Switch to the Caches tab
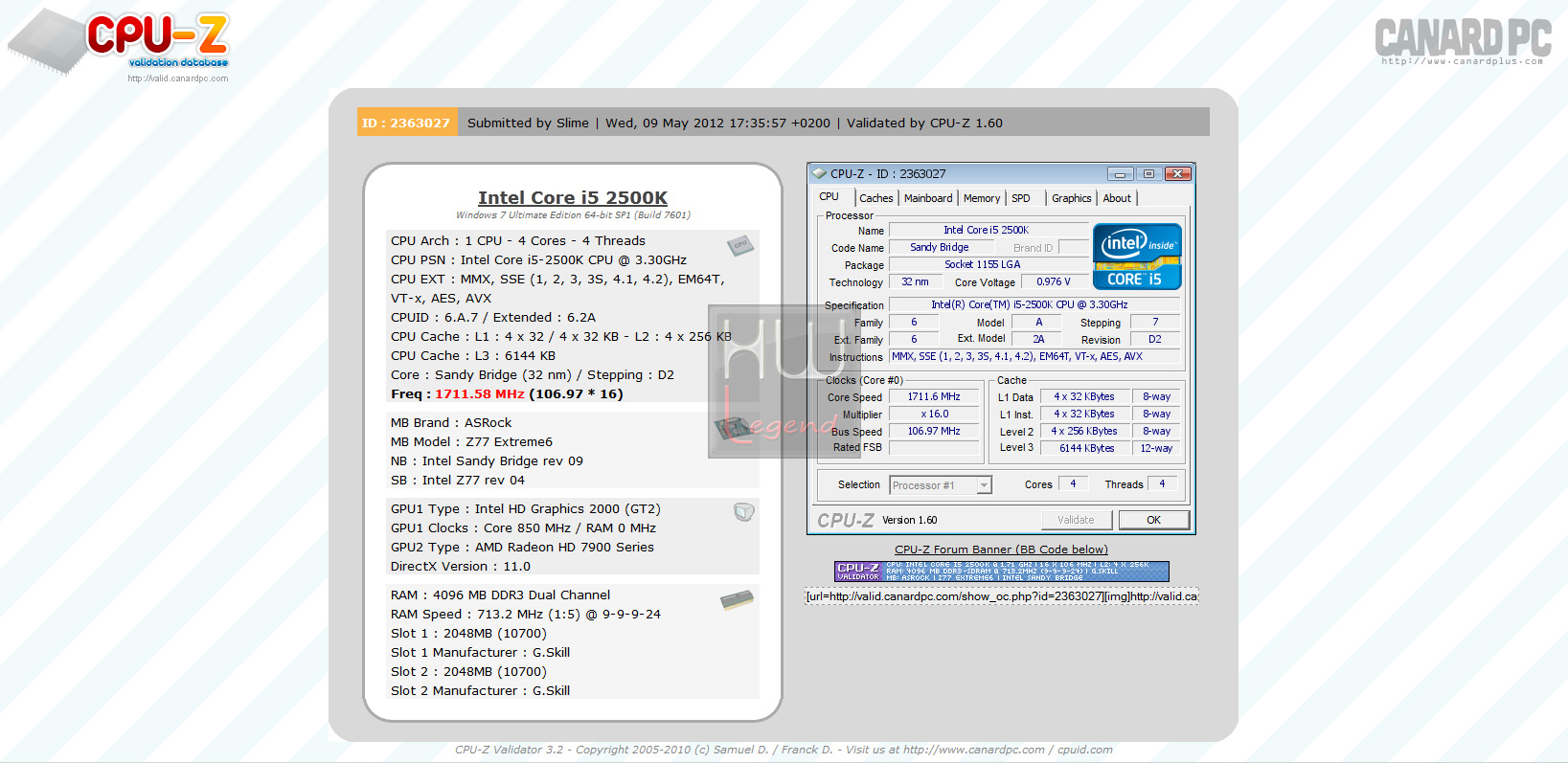Viewport: 1568px width, 763px height. click(x=876, y=198)
